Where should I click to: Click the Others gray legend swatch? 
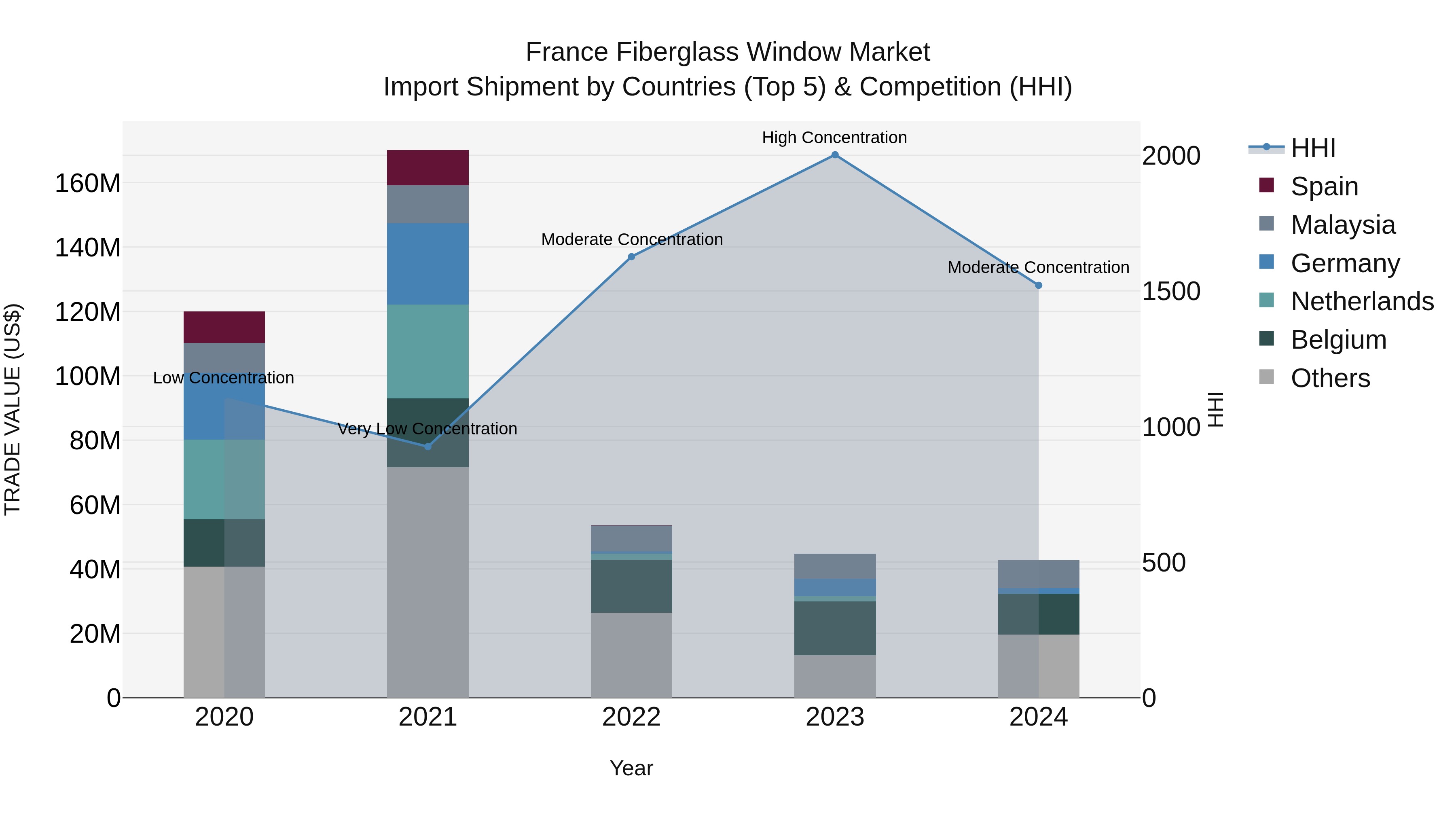tap(1267, 377)
